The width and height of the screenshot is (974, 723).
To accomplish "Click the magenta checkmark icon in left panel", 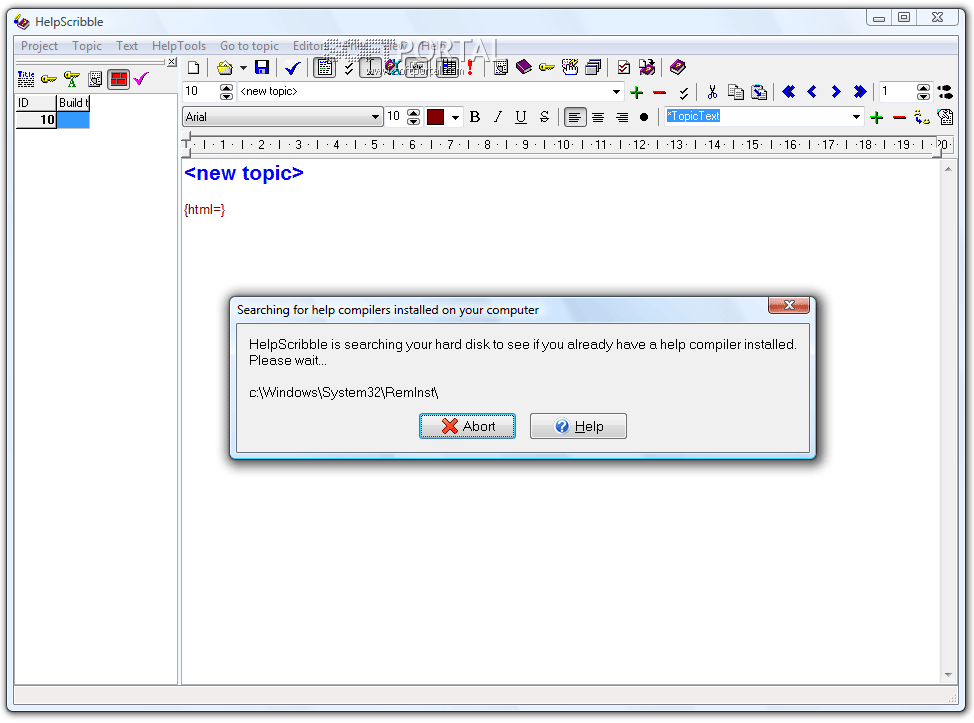I will tap(142, 79).
